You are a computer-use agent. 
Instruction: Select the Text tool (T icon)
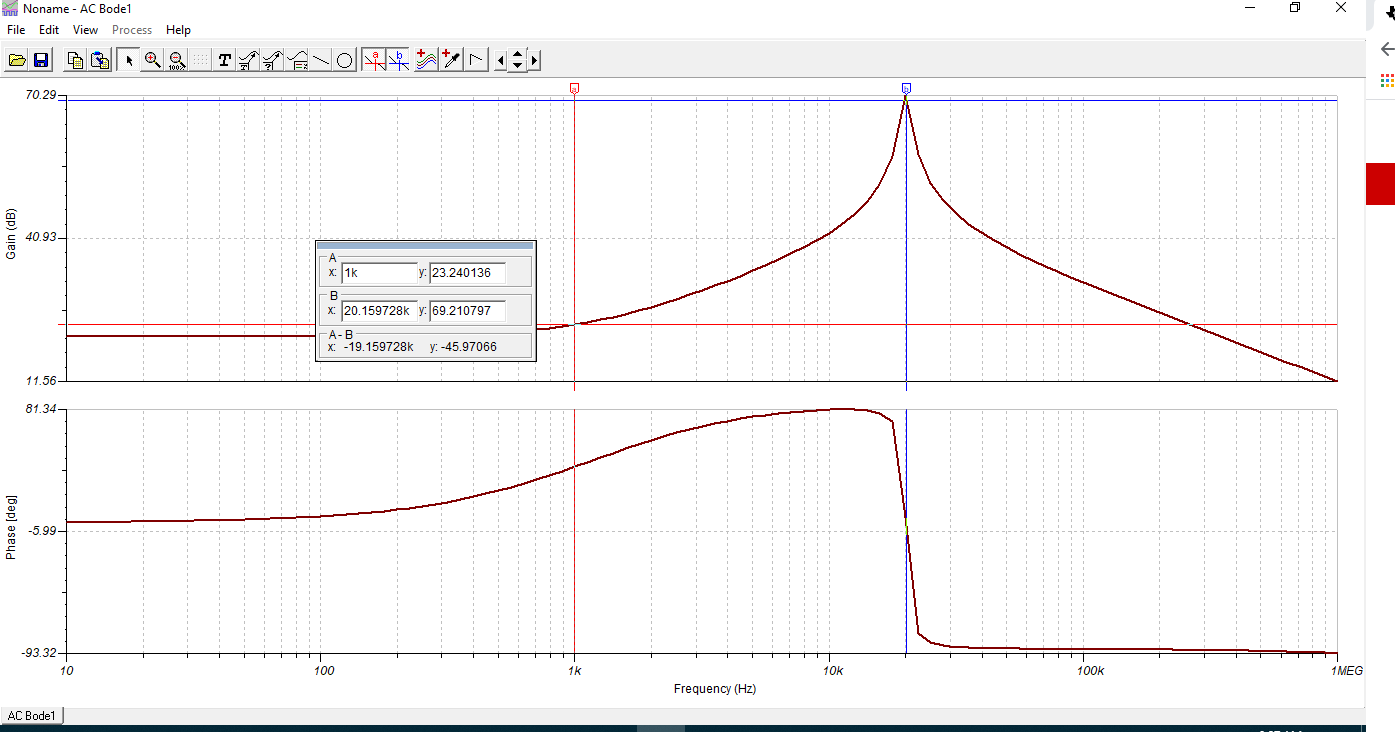pyautogui.click(x=224, y=60)
